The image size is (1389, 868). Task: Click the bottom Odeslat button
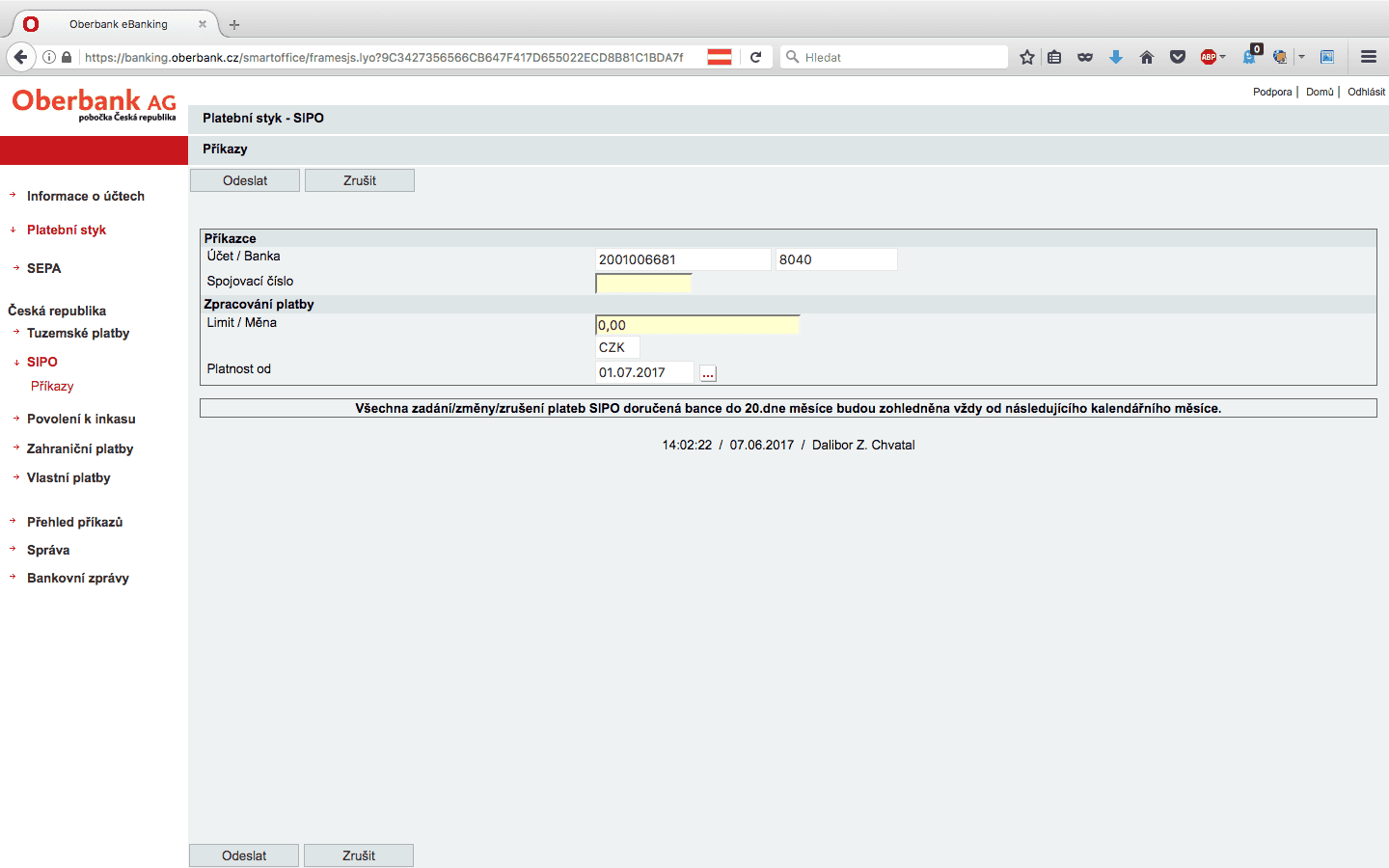(244, 855)
